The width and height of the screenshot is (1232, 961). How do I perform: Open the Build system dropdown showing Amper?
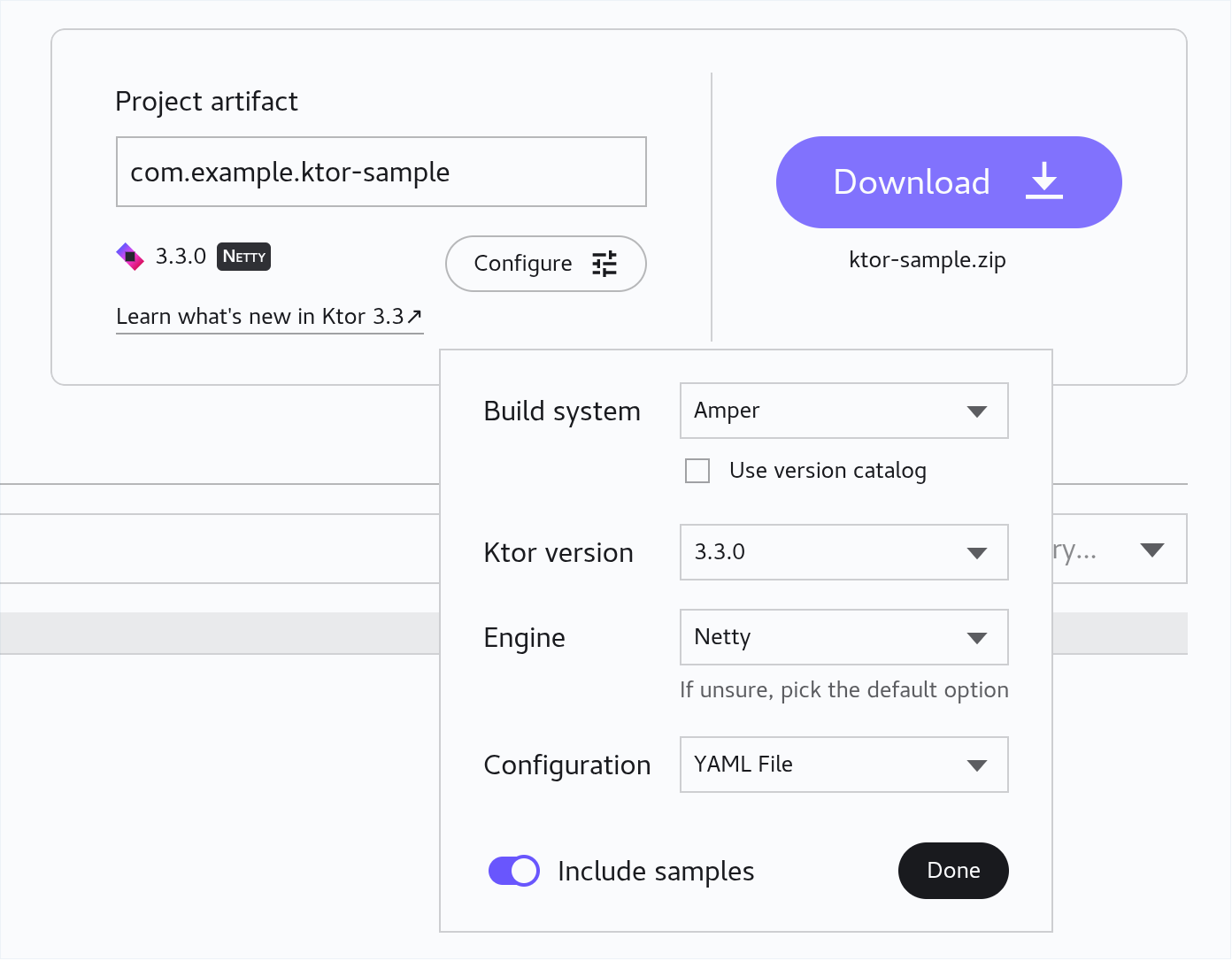[843, 411]
